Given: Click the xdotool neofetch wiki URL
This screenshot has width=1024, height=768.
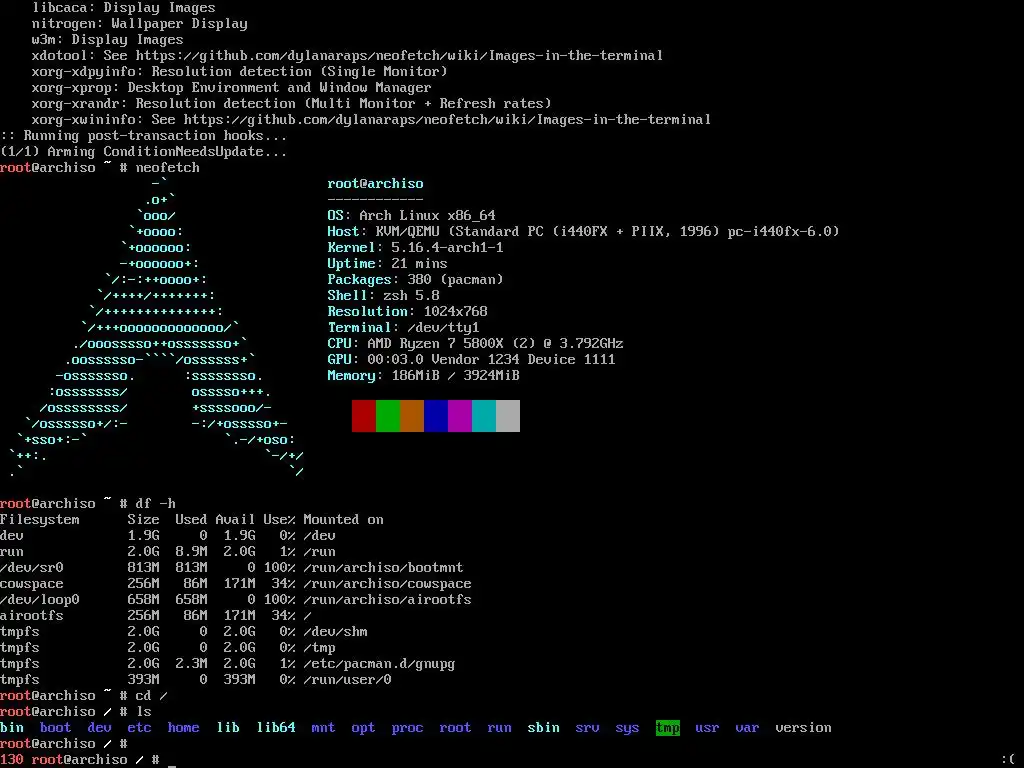Looking at the screenshot, I should 399,56.
